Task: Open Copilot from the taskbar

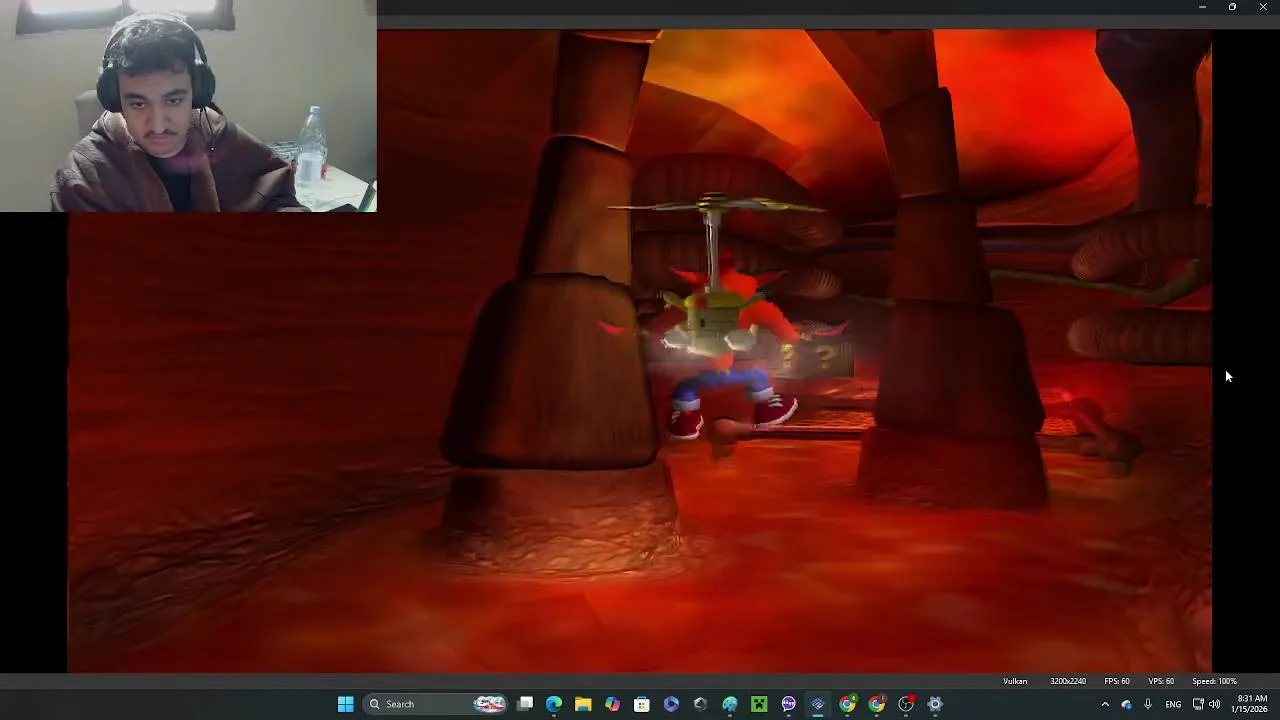Action: 612,704
